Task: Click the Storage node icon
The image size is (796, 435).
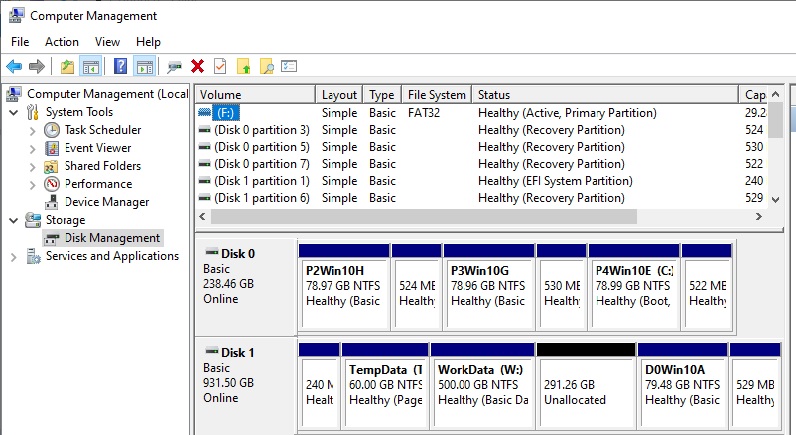Action: coord(33,220)
